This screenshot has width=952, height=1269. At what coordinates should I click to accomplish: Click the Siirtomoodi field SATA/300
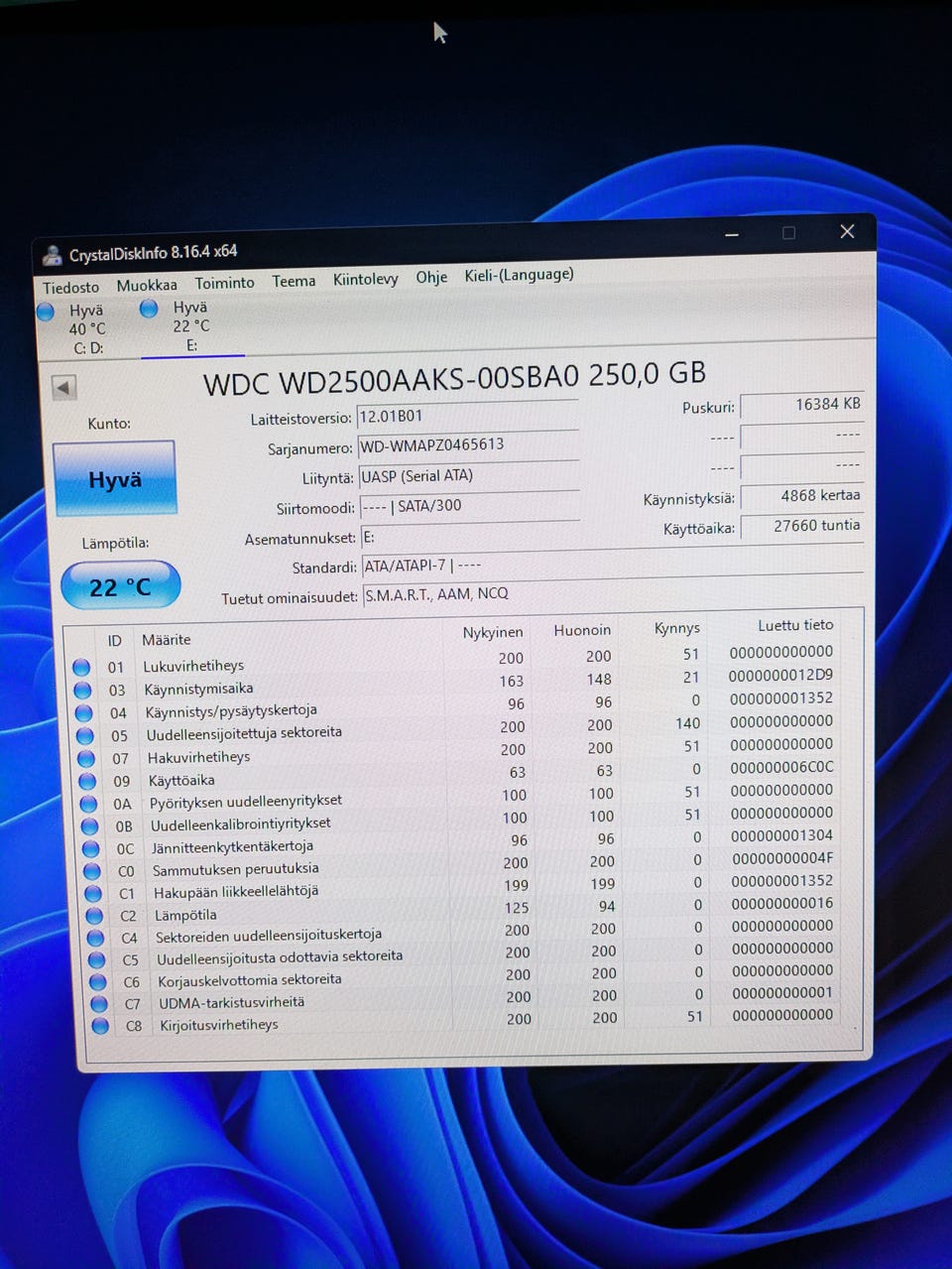pos(469,506)
